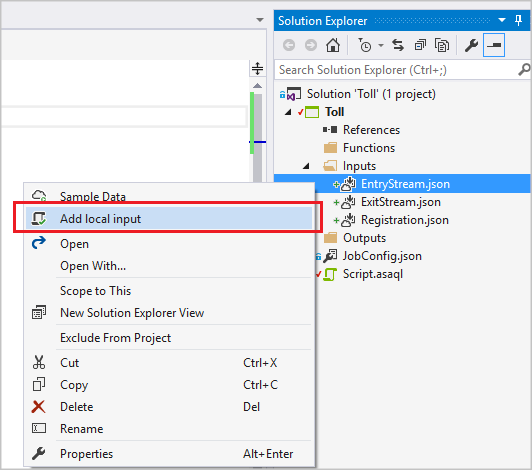Click the Pending Changes Filter clock icon
Image resolution: width=532 pixels, height=470 pixels.
(365, 45)
